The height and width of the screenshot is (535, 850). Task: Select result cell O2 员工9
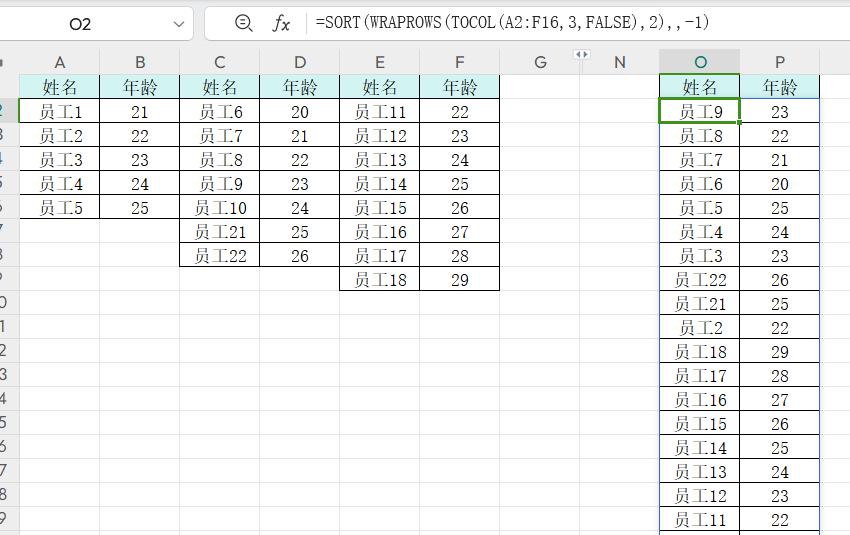click(700, 111)
